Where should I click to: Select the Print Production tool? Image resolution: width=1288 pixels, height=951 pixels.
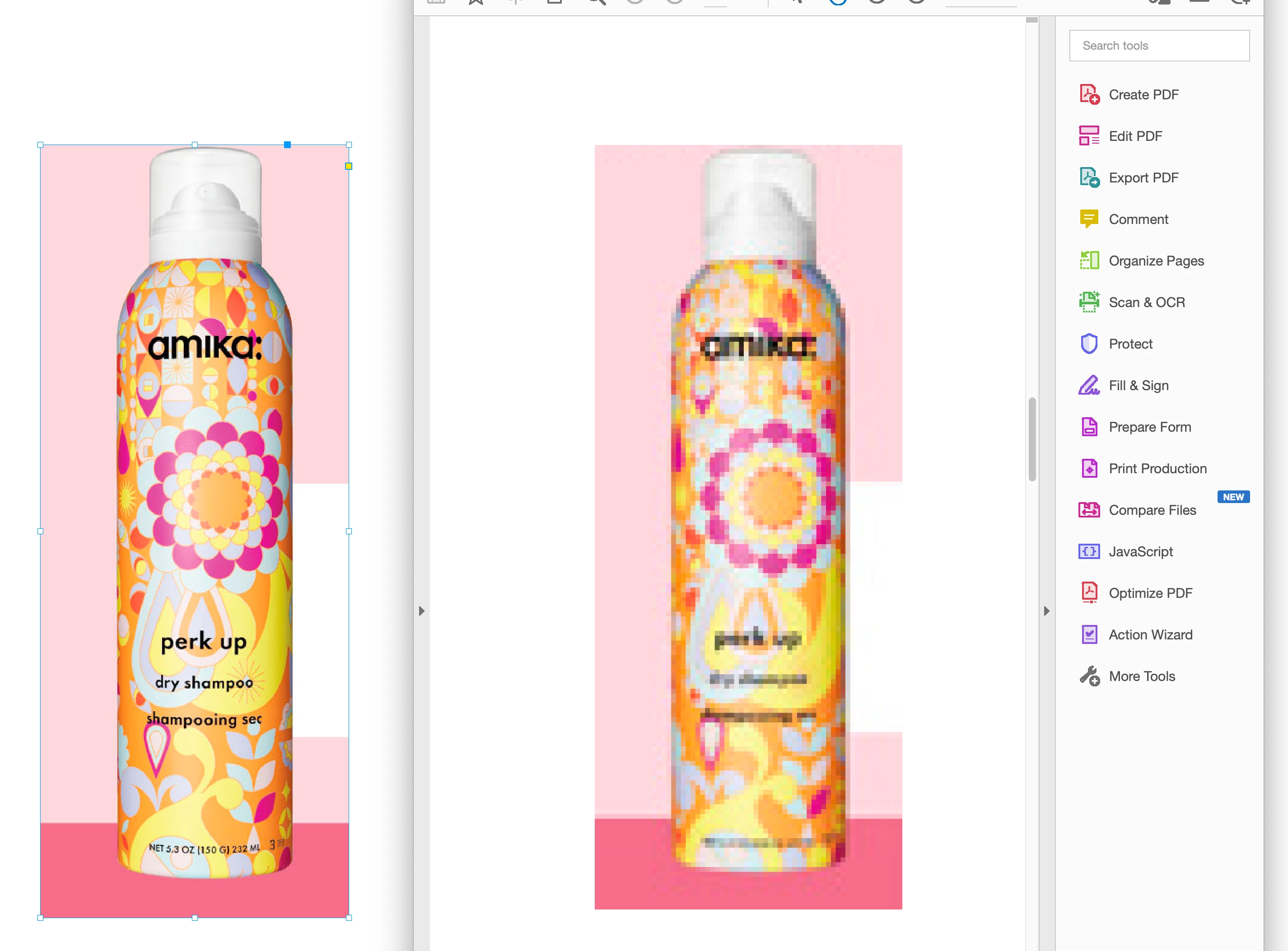pos(1157,469)
